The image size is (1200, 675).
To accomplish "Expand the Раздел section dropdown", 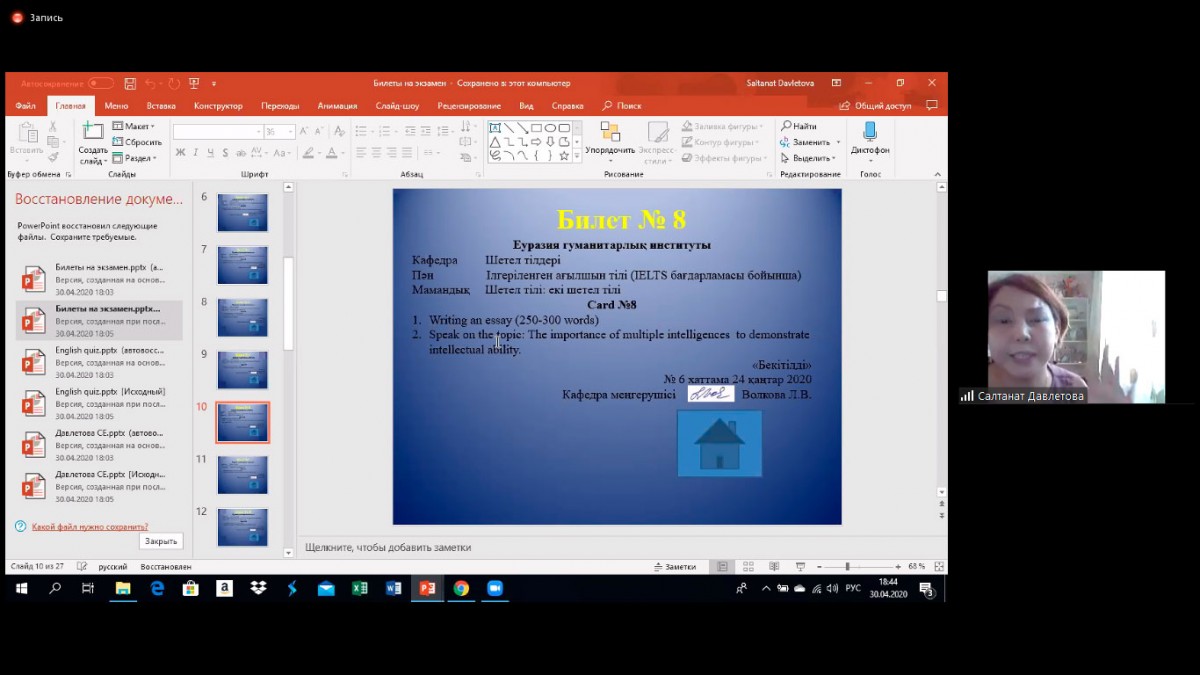I will 136,158.
